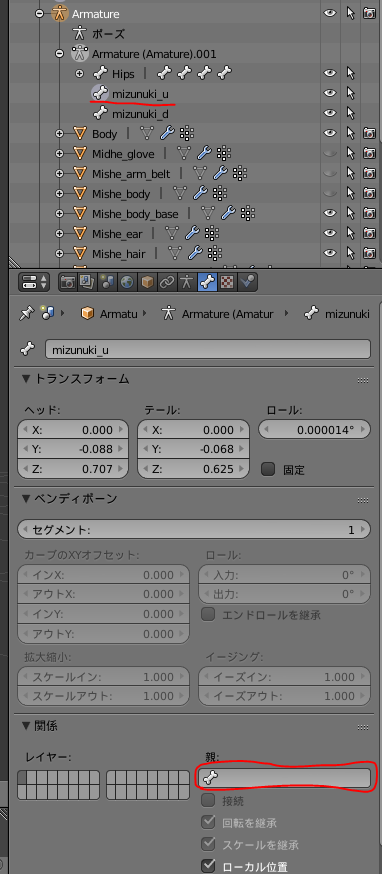The height and width of the screenshot is (874, 382).
Task: Click the mizunuki bone breadcrumb
Action: (x=337, y=314)
